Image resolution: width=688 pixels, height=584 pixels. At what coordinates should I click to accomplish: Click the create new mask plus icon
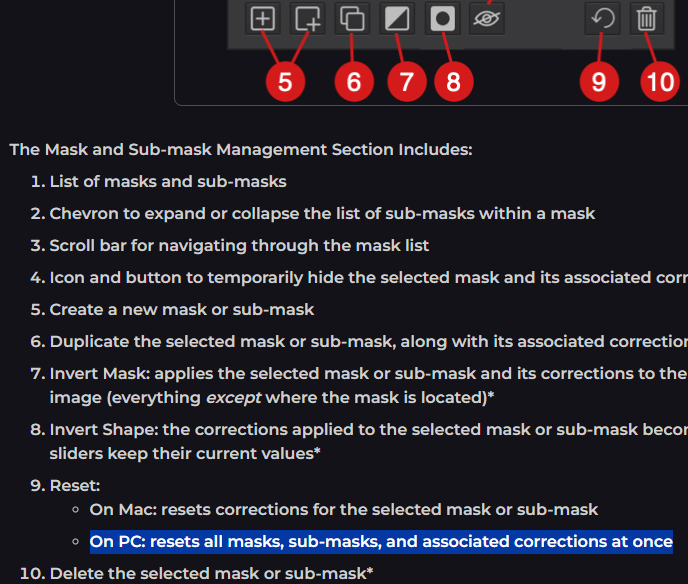(262, 18)
